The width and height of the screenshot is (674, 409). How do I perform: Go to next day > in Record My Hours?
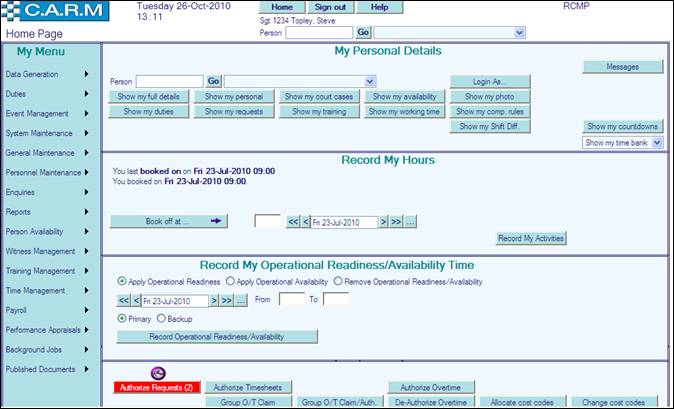pyautogui.click(x=383, y=222)
